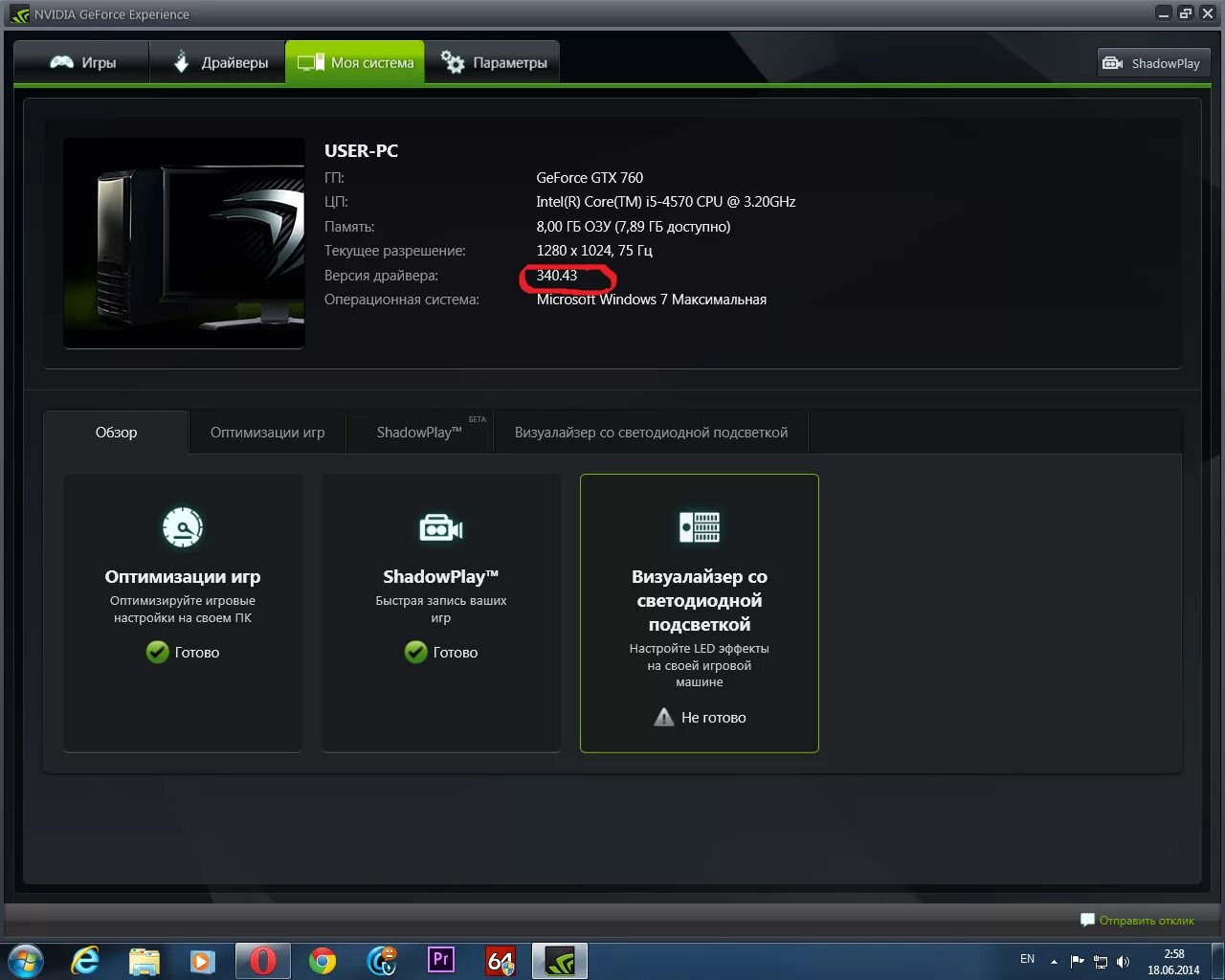The image size is (1225, 980).
Task: Select the Моя система tab
Action: 355,62
